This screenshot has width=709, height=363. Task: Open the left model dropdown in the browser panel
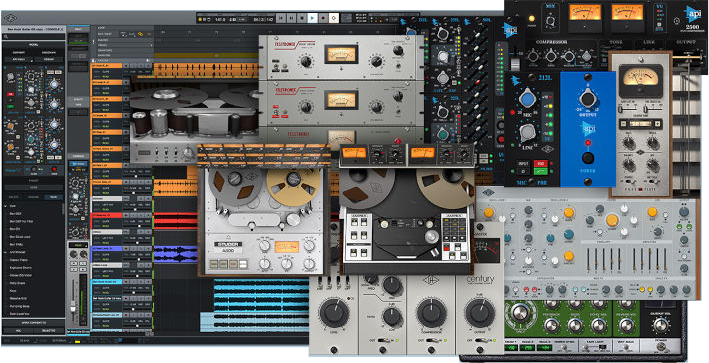[18, 60]
